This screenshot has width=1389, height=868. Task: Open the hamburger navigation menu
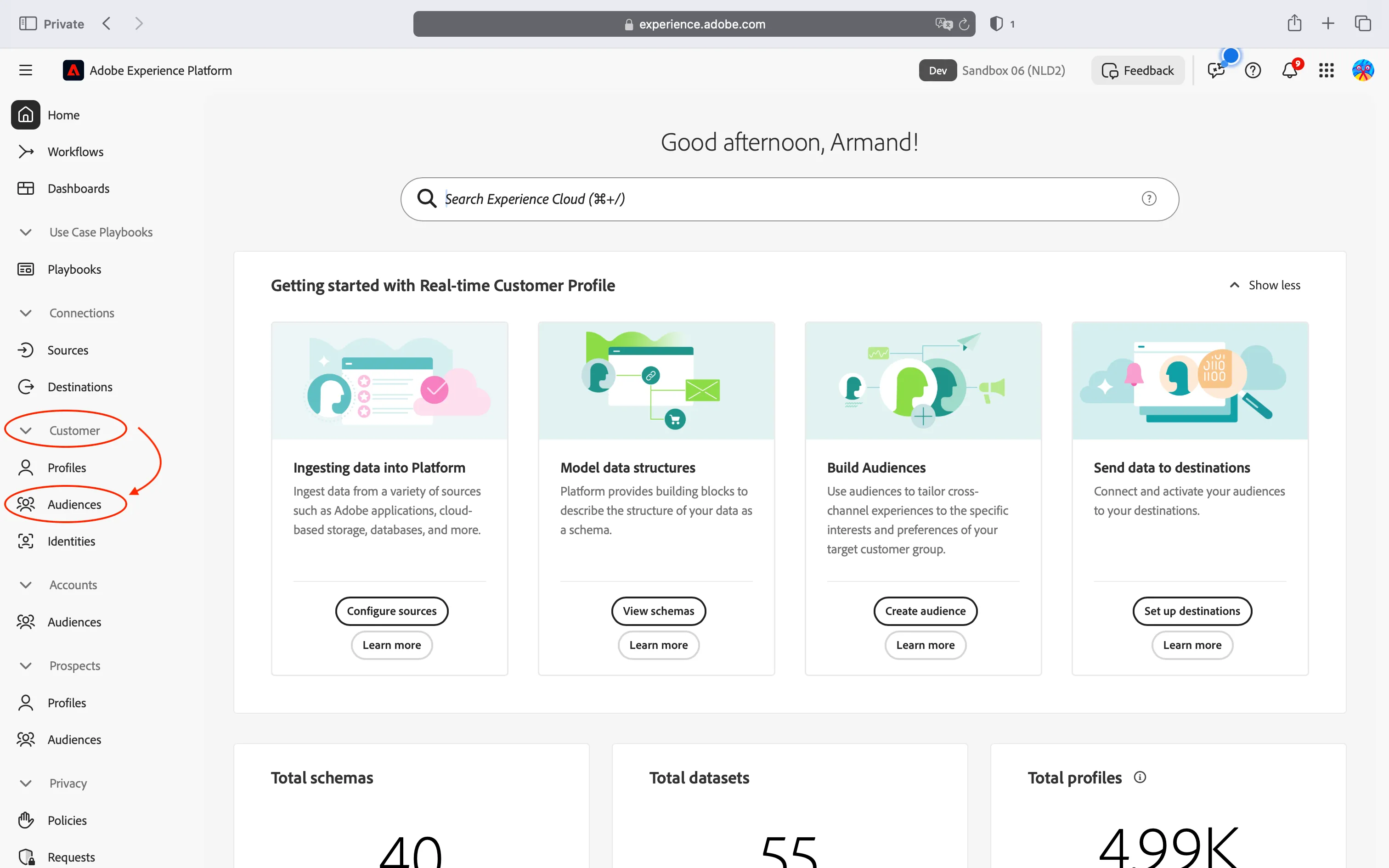pos(25,70)
